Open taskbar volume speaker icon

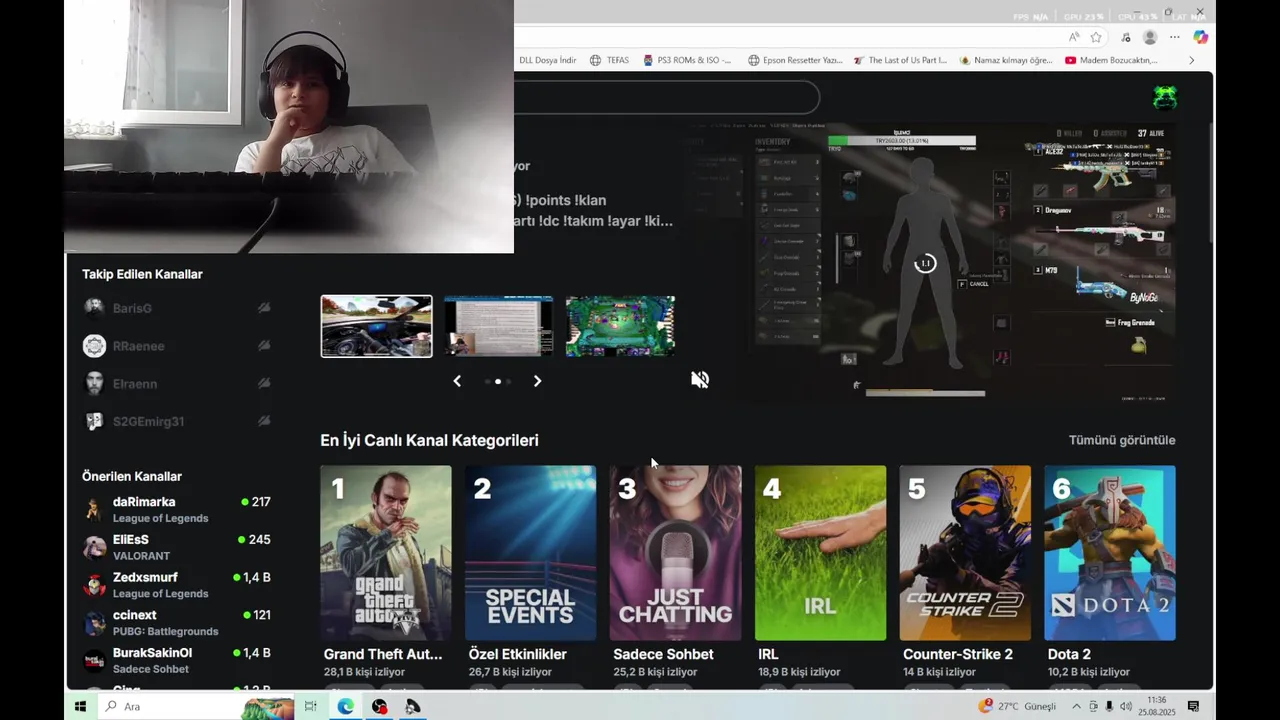coord(1126,706)
